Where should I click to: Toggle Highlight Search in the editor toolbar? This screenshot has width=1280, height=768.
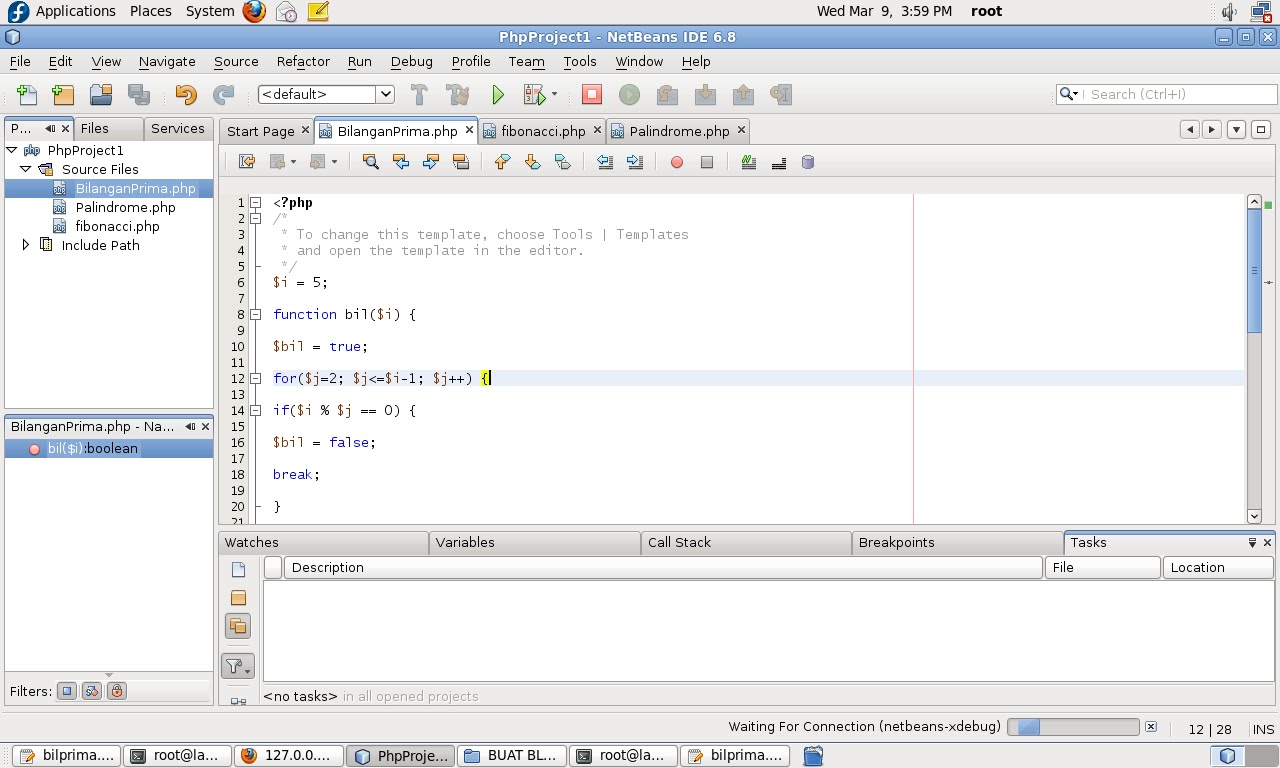pyautogui.click(x=461, y=162)
